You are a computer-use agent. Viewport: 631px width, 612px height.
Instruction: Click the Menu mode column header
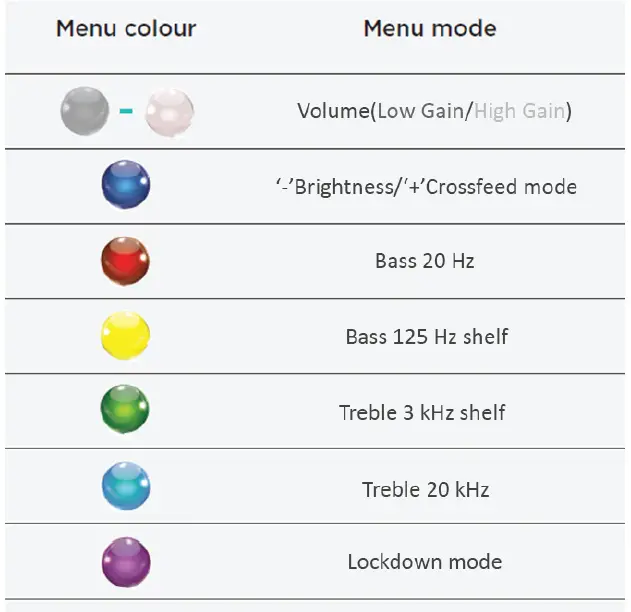pos(429,28)
